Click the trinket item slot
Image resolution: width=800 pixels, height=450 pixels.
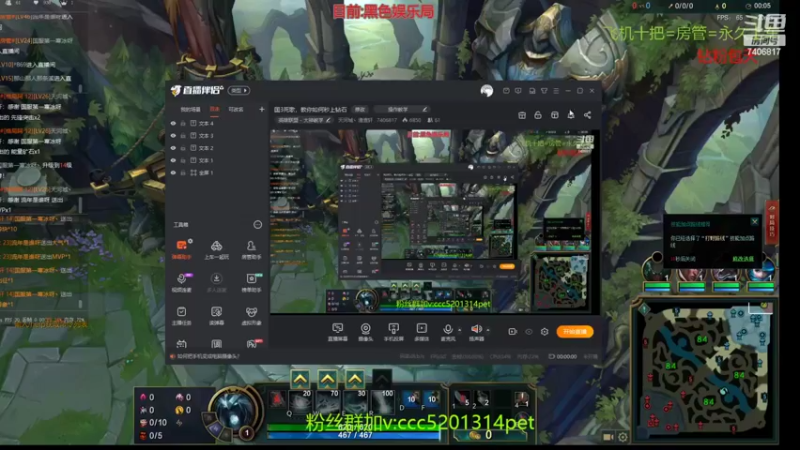tap(521, 398)
